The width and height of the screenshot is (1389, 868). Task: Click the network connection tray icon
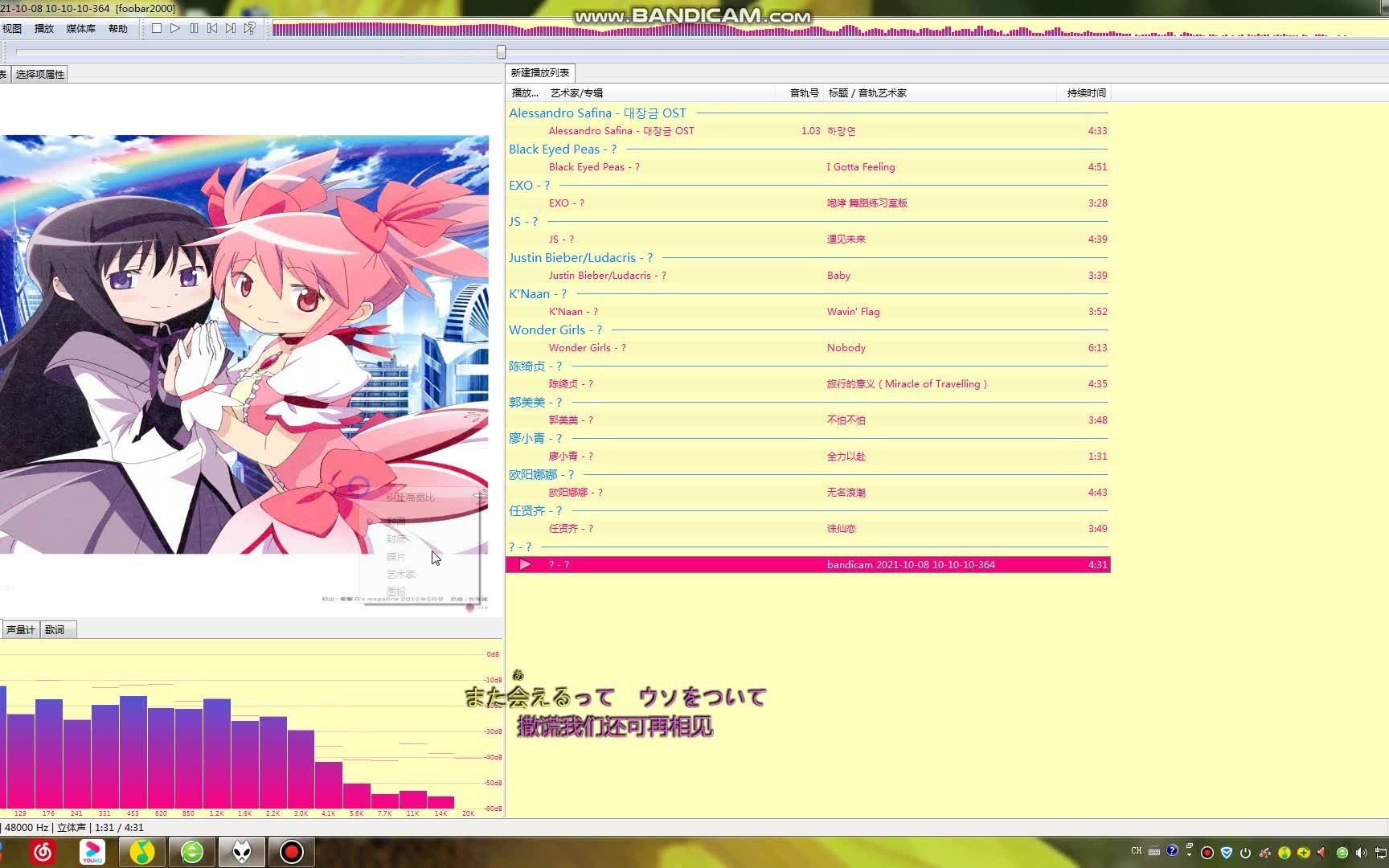tap(1380, 853)
